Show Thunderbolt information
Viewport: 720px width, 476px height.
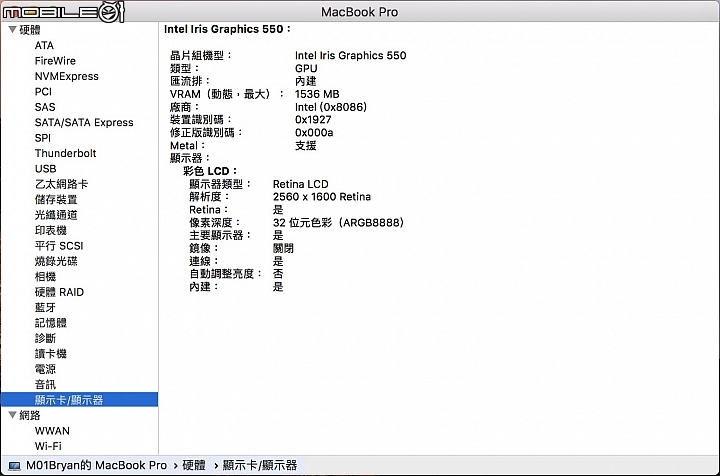tap(66, 153)
